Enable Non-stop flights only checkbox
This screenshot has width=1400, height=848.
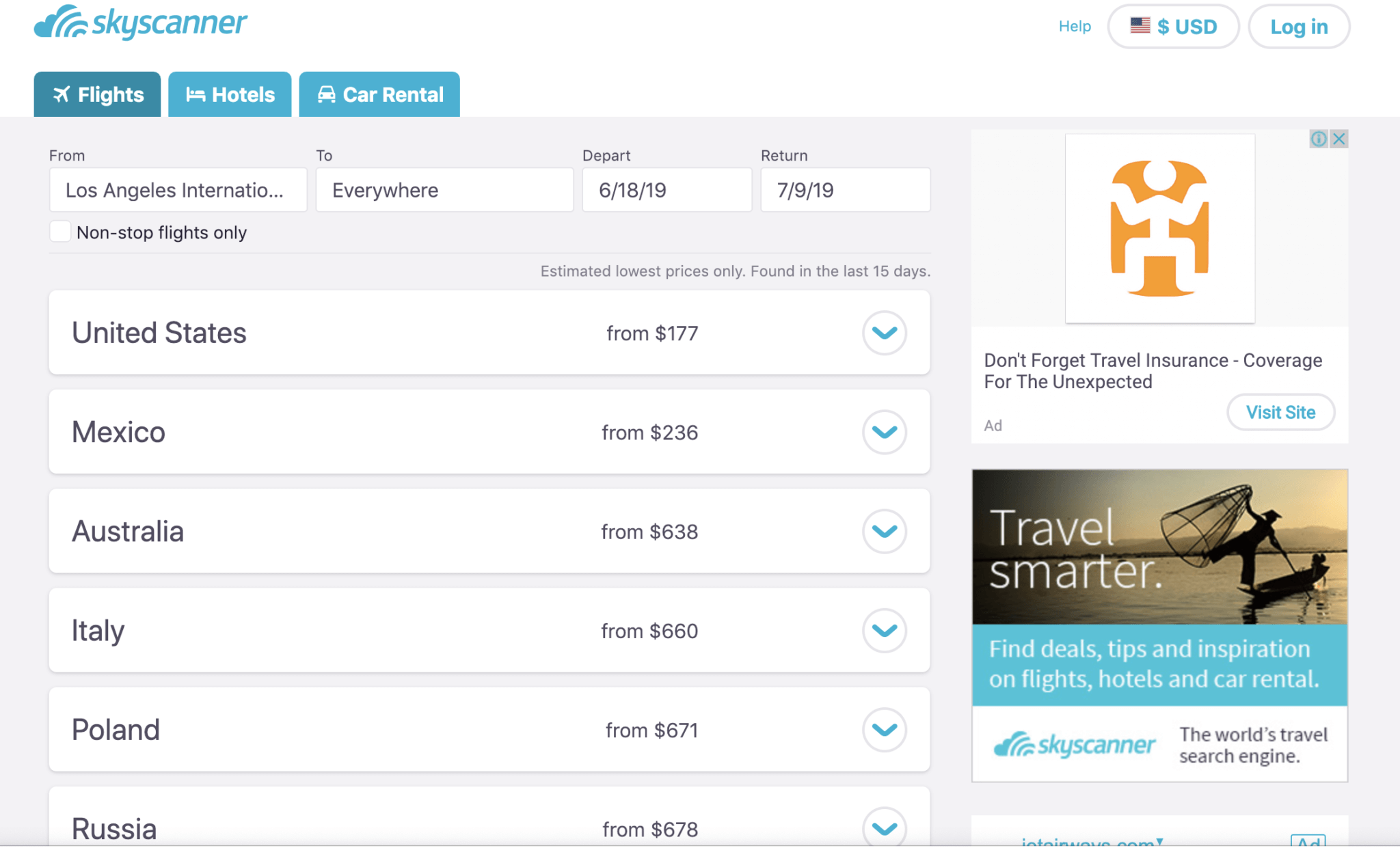tap(60, 232)
